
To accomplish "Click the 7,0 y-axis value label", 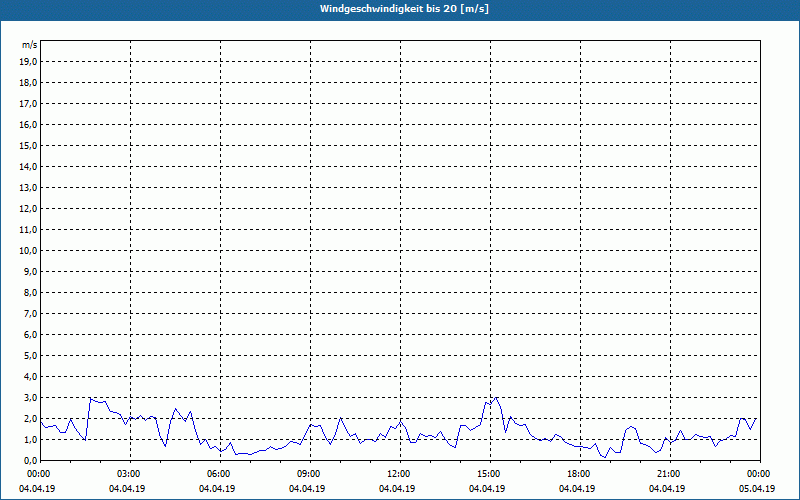I will 30,313.
